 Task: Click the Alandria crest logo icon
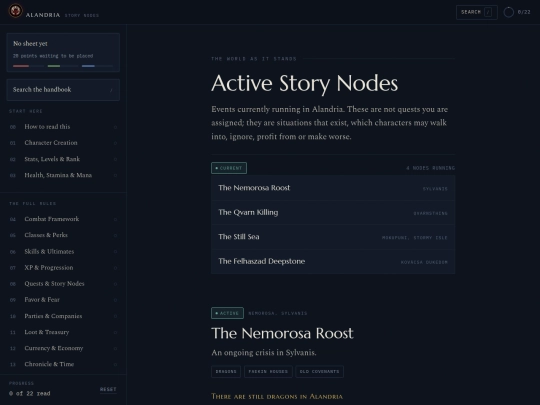15,11
